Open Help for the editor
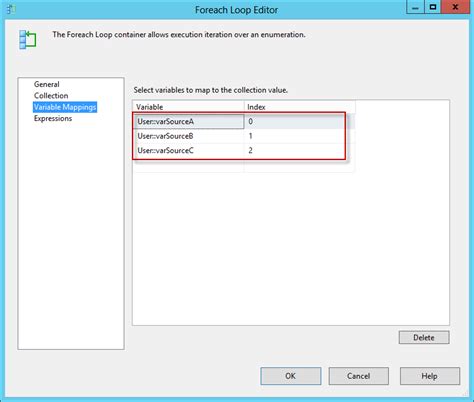The height and width of the screenshot is (402, 474). 430,376
